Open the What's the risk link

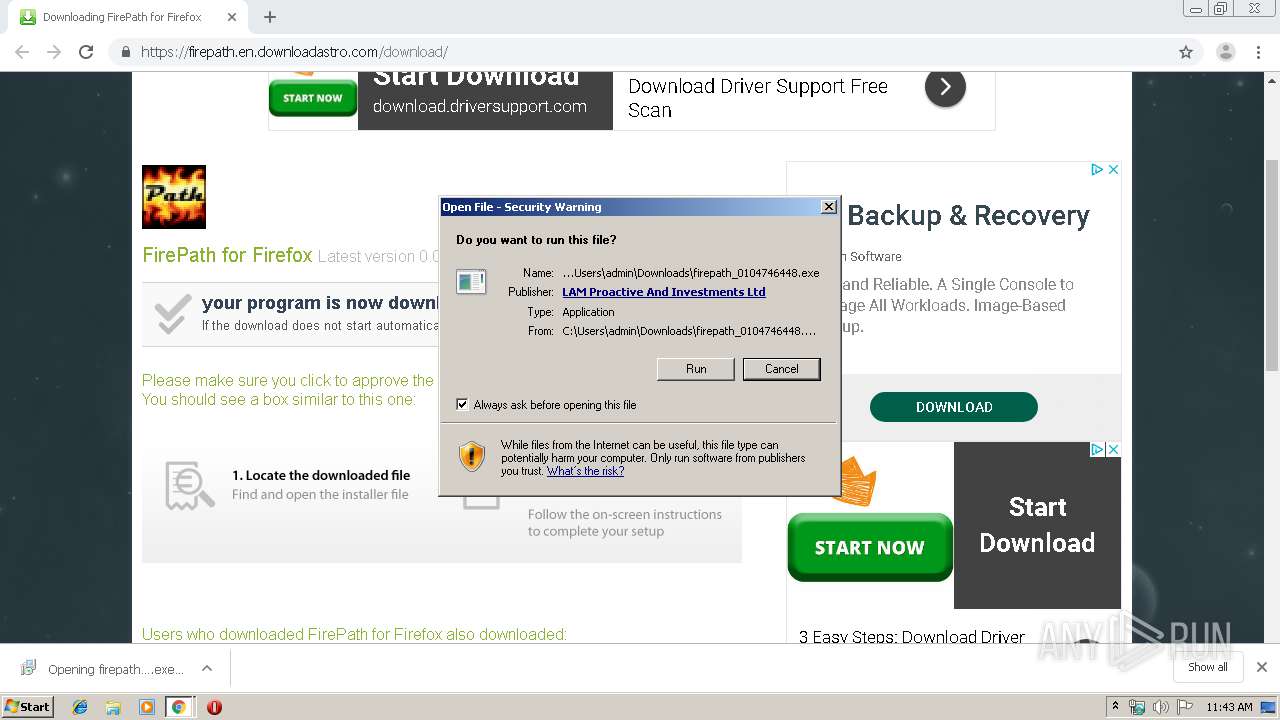(585, 471)
